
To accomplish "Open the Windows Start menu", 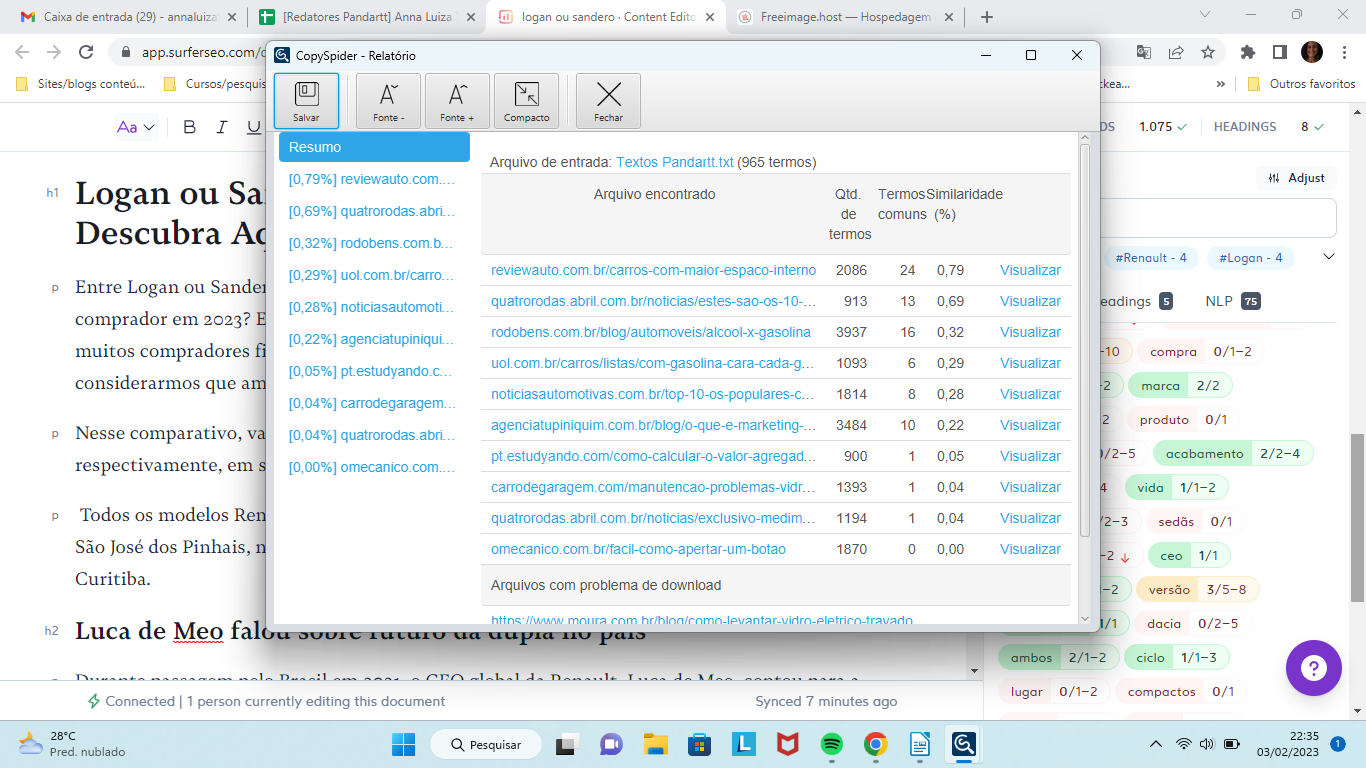I will click(403, 744).
